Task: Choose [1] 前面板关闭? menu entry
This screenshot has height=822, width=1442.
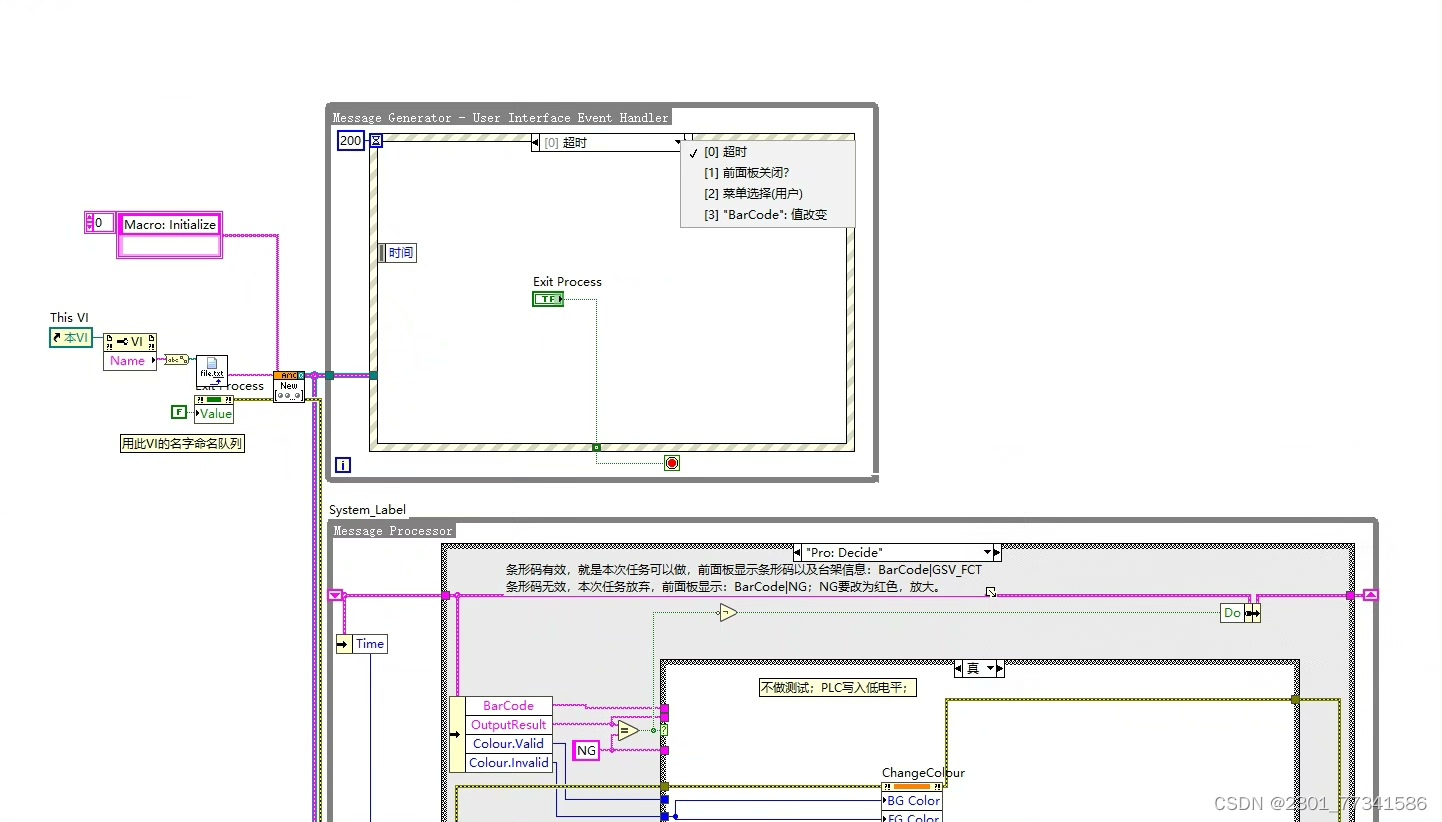Action: tap(746, 173)
